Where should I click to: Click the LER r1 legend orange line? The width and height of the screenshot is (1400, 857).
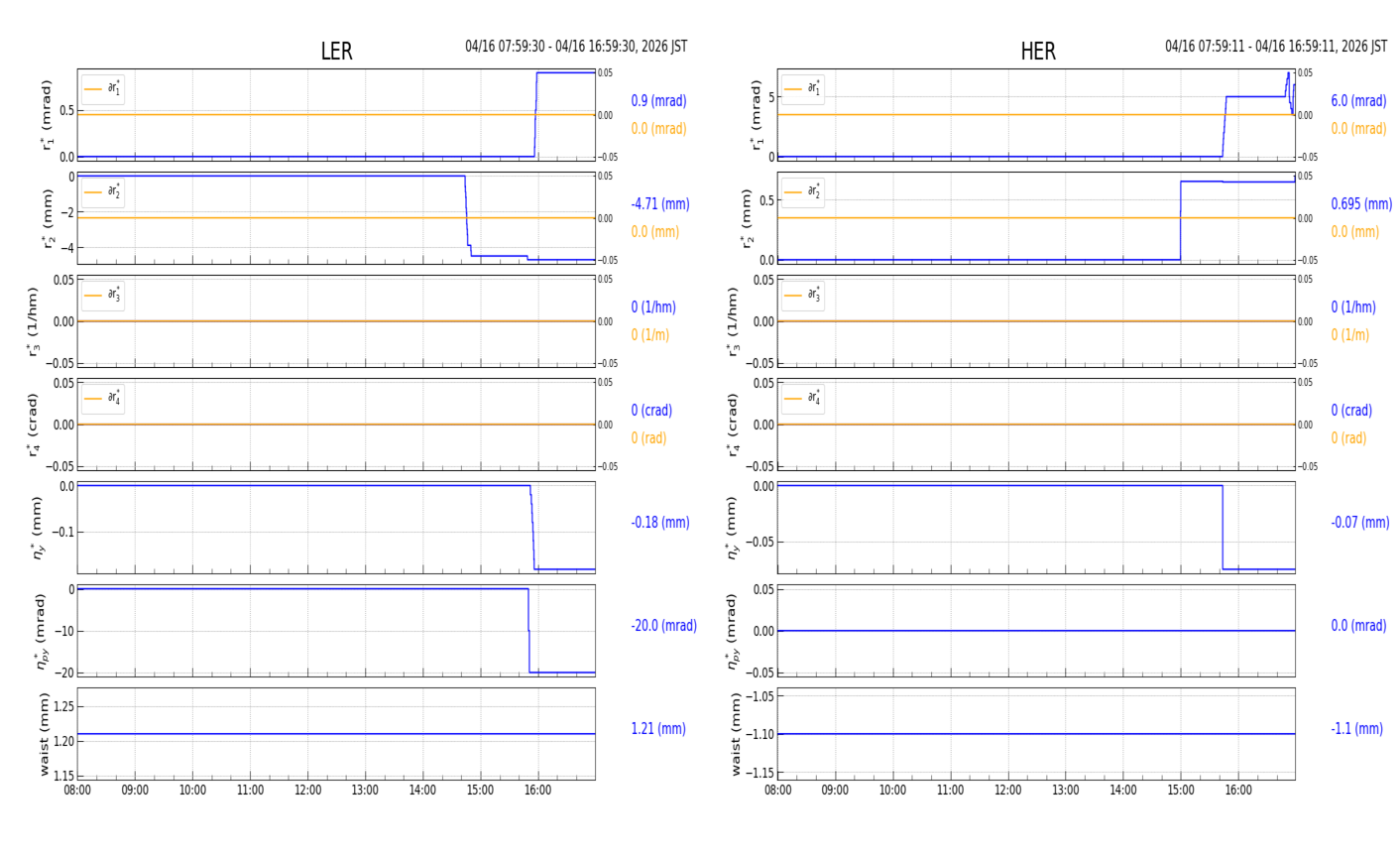pos(93,89)
